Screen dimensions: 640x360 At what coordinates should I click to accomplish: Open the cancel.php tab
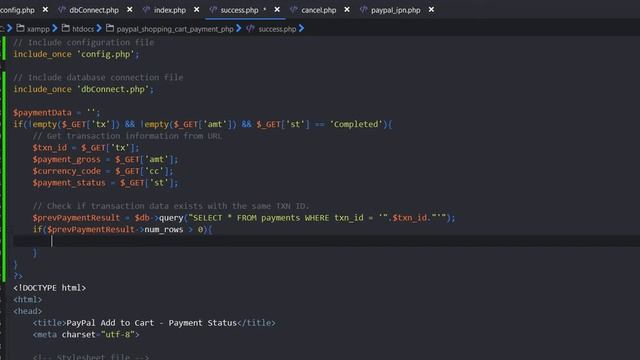318,10
